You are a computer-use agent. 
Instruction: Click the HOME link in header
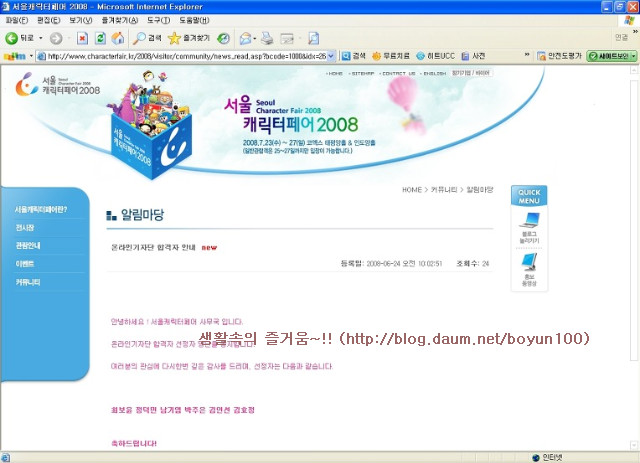point(335,73)
